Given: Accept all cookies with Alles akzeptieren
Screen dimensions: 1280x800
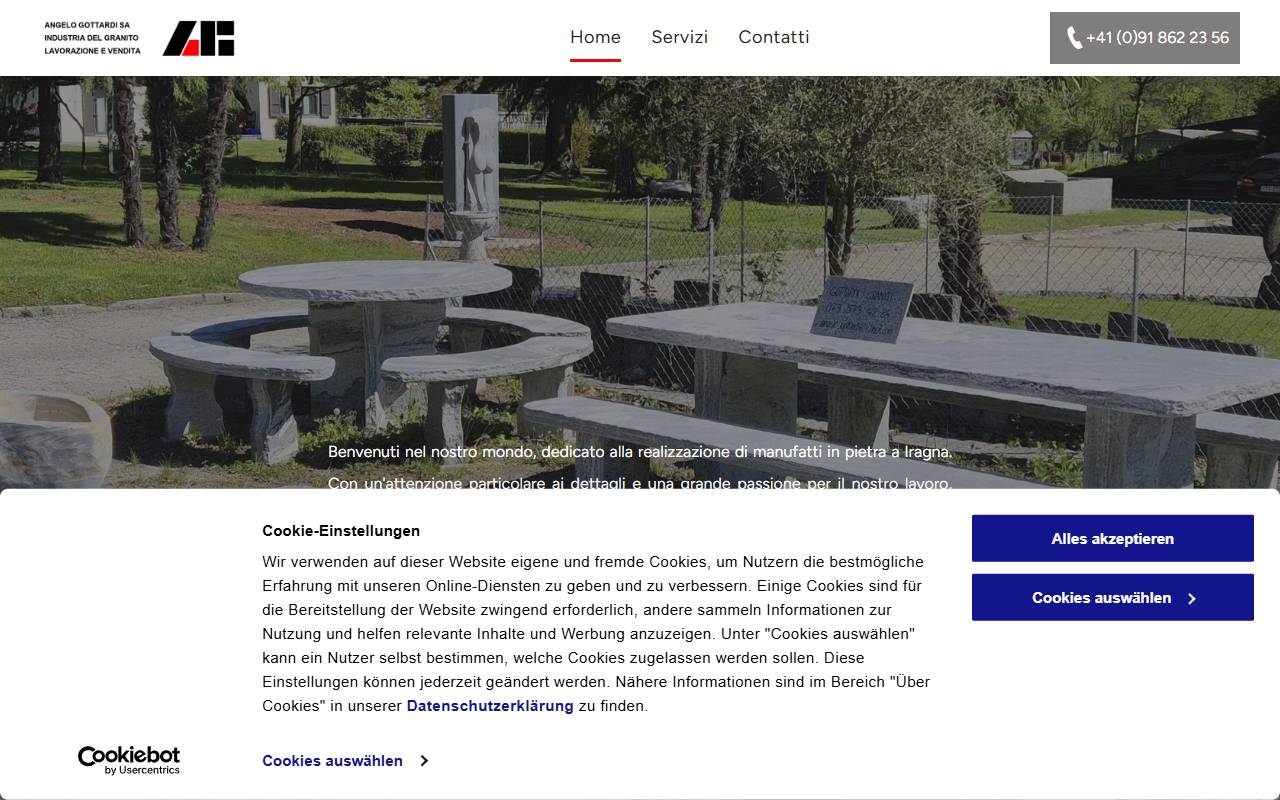Looking at the screenshot, I should click(1113, 538).
